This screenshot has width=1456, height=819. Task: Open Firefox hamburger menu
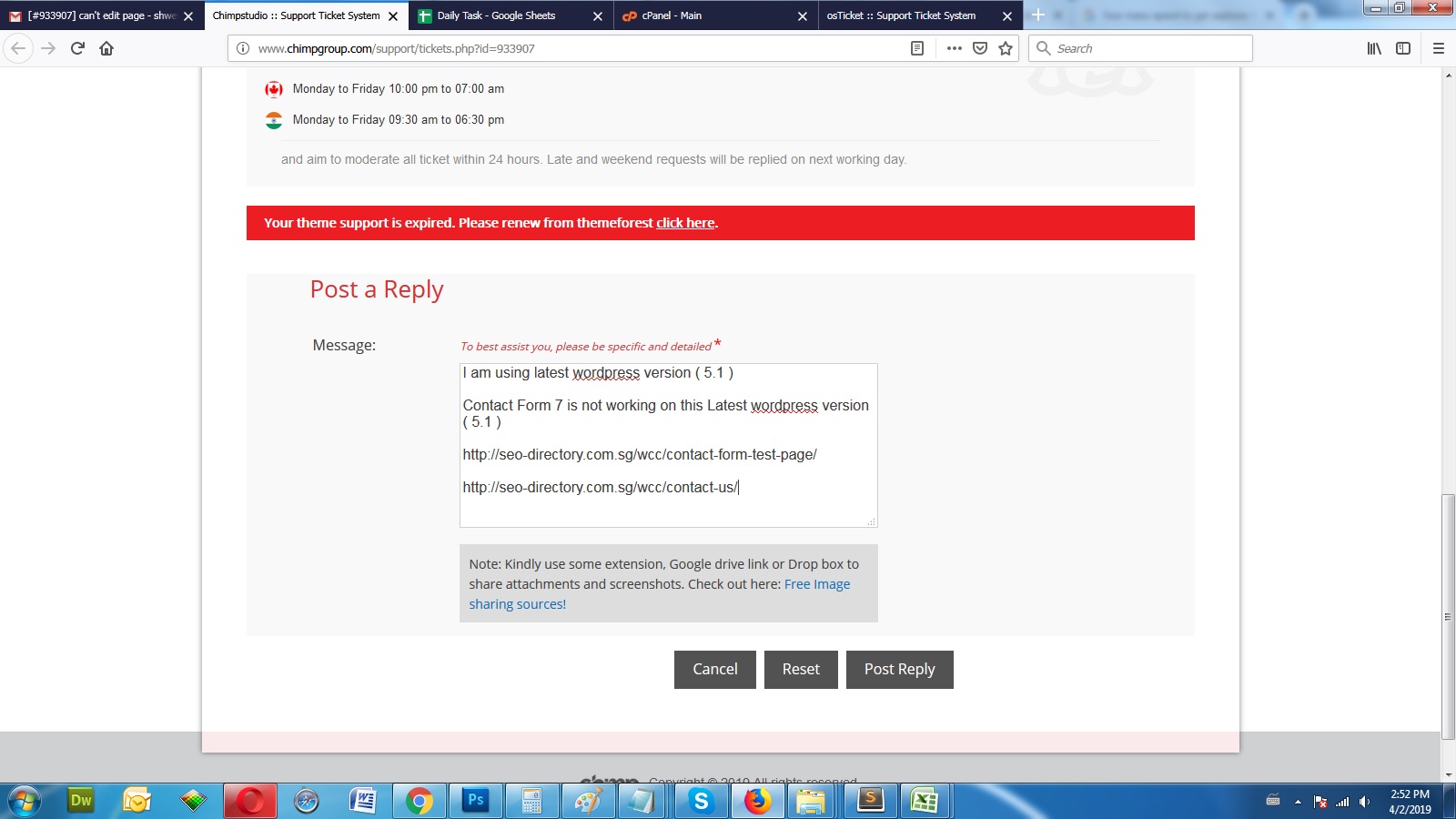(x=1439, y=48)
